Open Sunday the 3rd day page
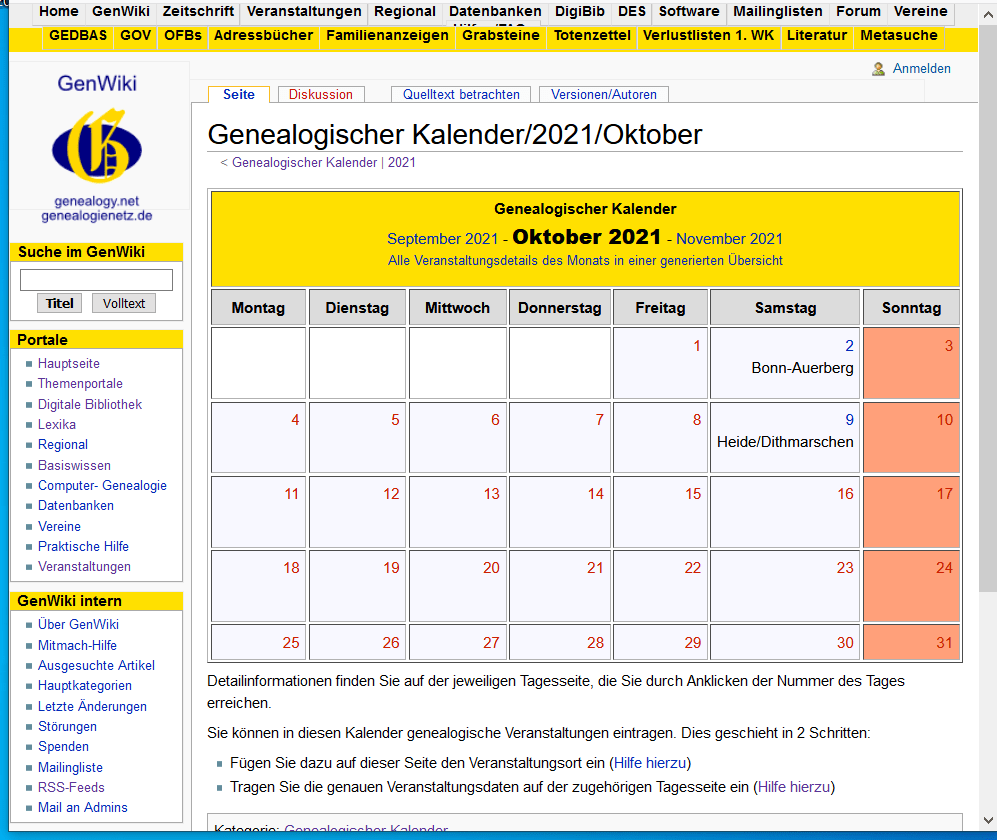Viewport: 997px width, 840px height. pos(948,346)
